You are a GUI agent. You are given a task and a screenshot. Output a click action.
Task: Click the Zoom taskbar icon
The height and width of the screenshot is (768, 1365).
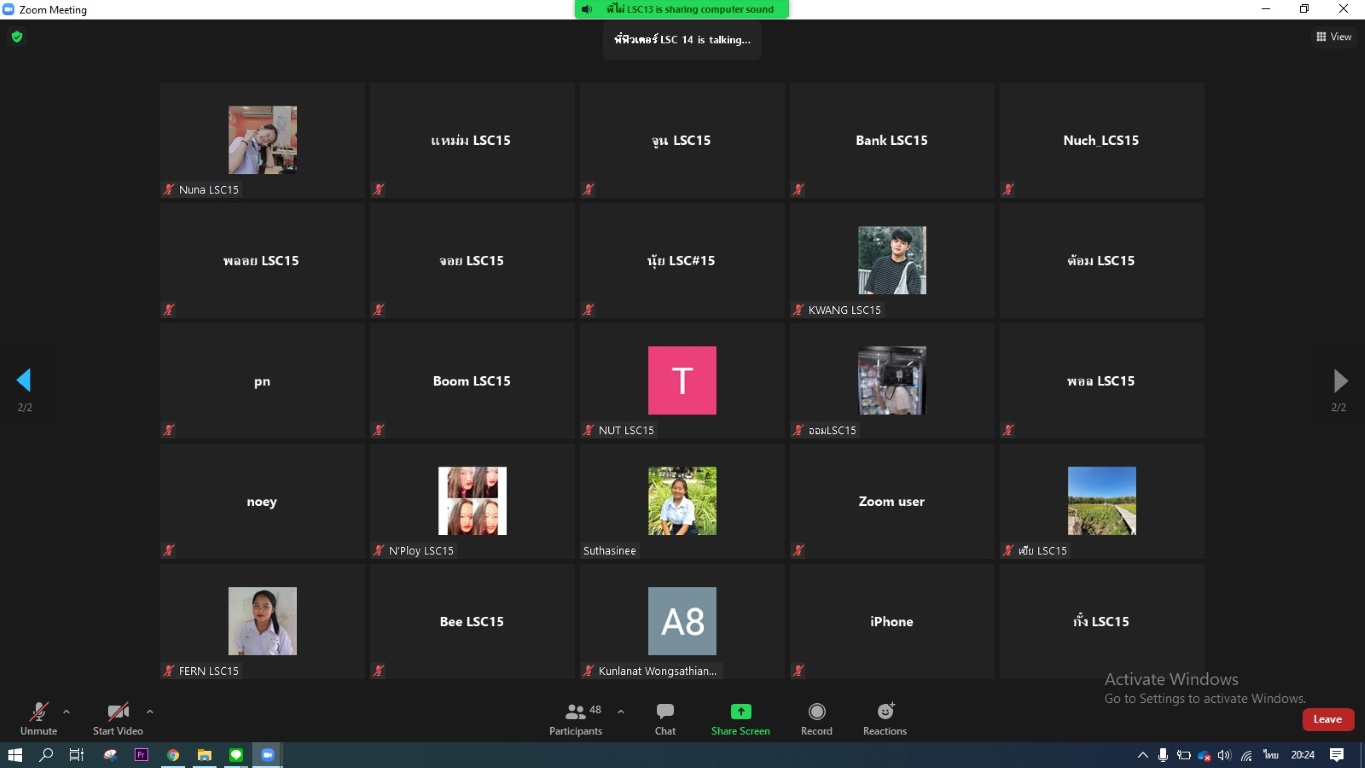click(x=267, y=755)
